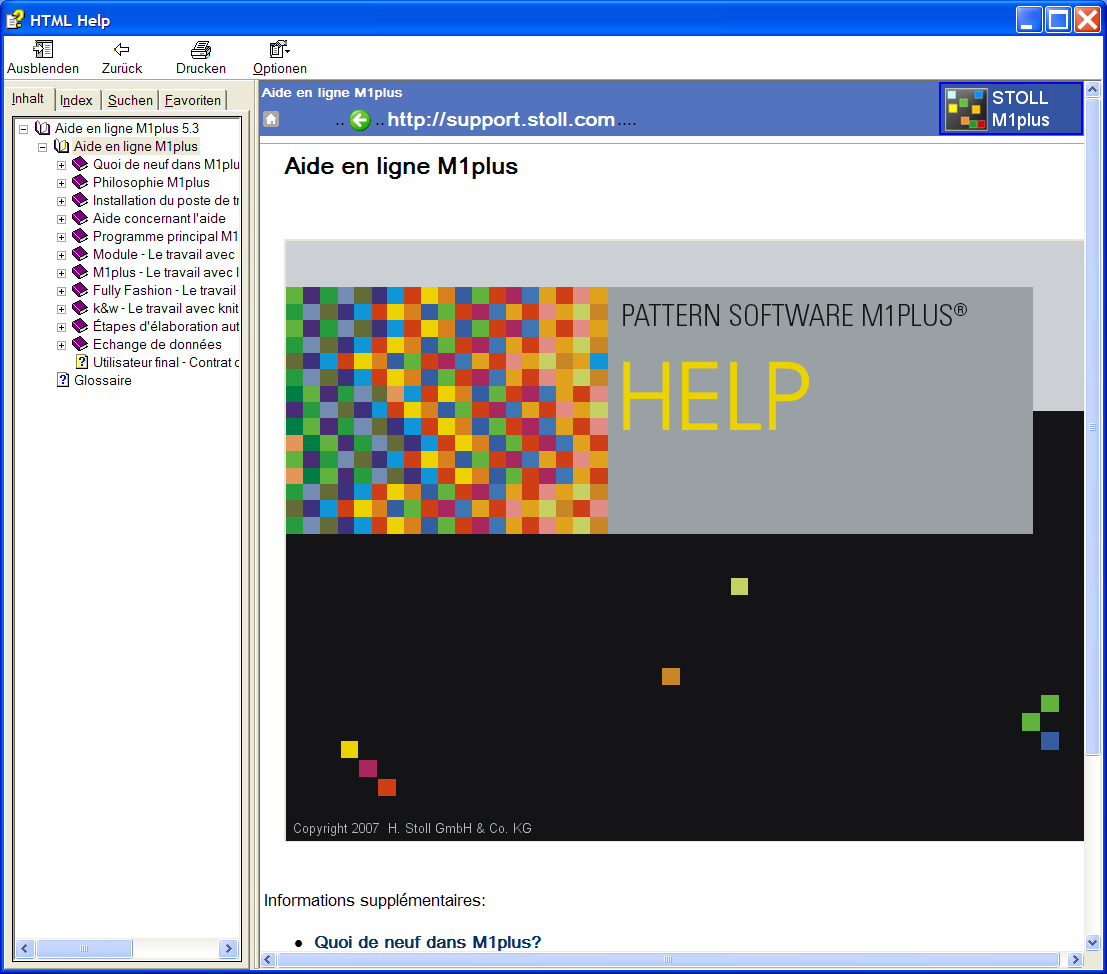
Task: Switch to the Suchen tab
Action: 130,100
